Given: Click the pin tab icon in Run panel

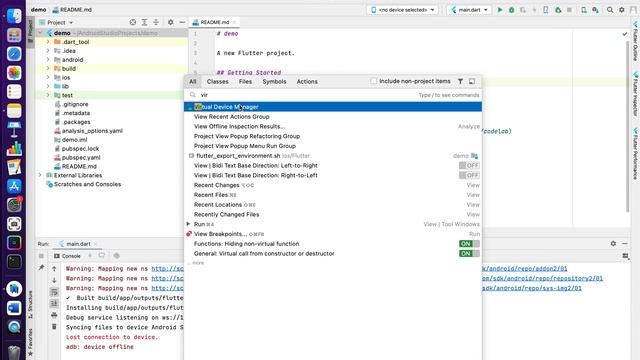Looking at the screenshot, I should pos(41,268).
